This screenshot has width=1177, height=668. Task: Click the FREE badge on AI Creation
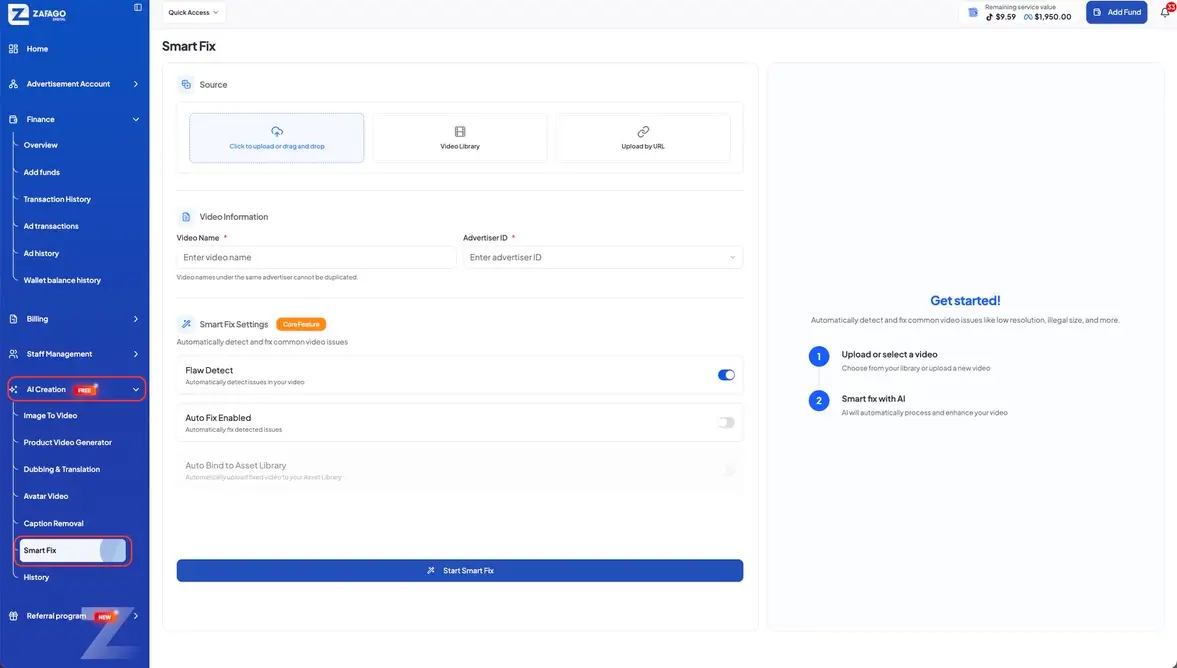point(85,390)
